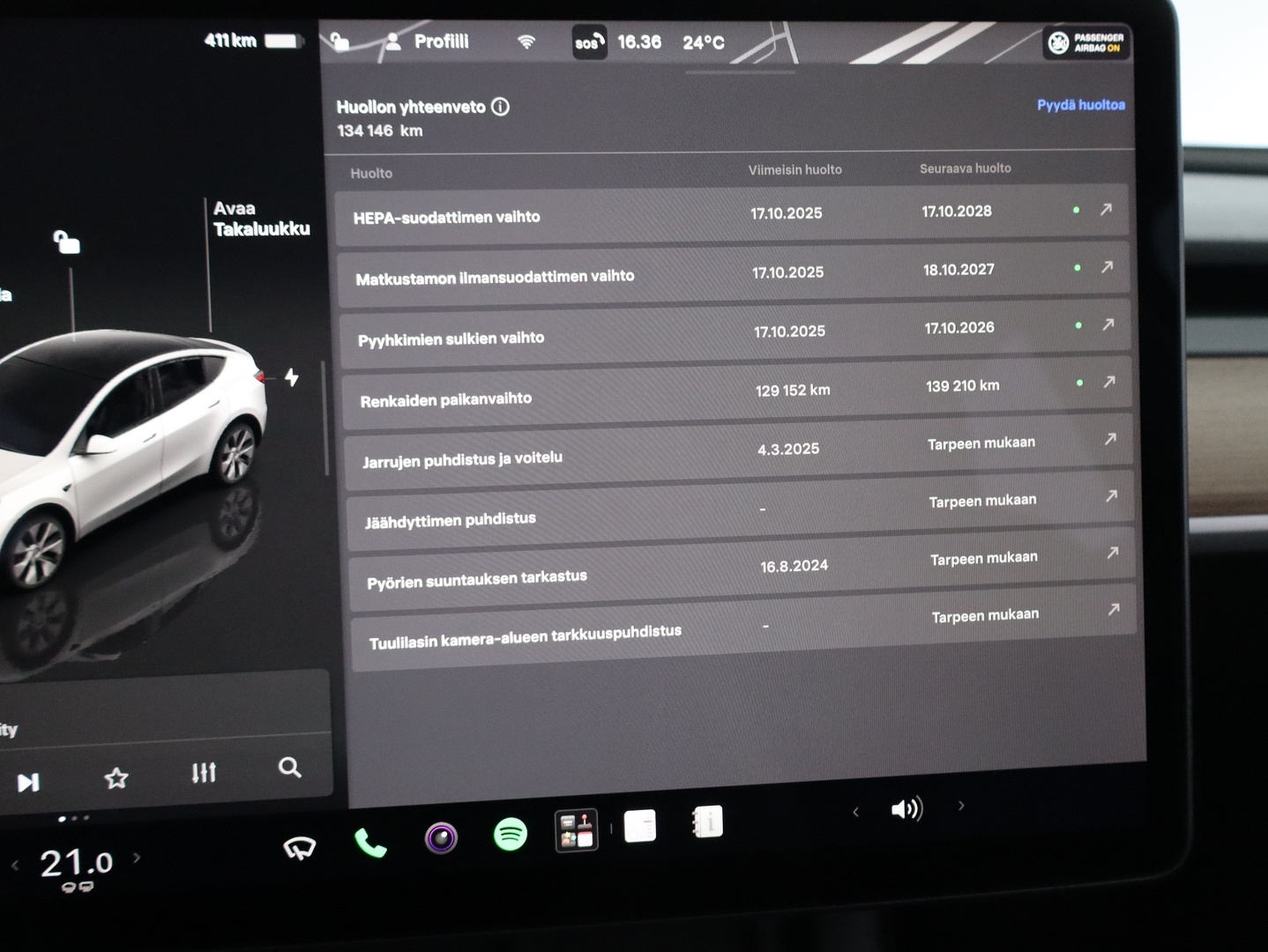Tap Avaa Takaluukku to open trunk
1268x952 pixels.
tap(261, 219)
